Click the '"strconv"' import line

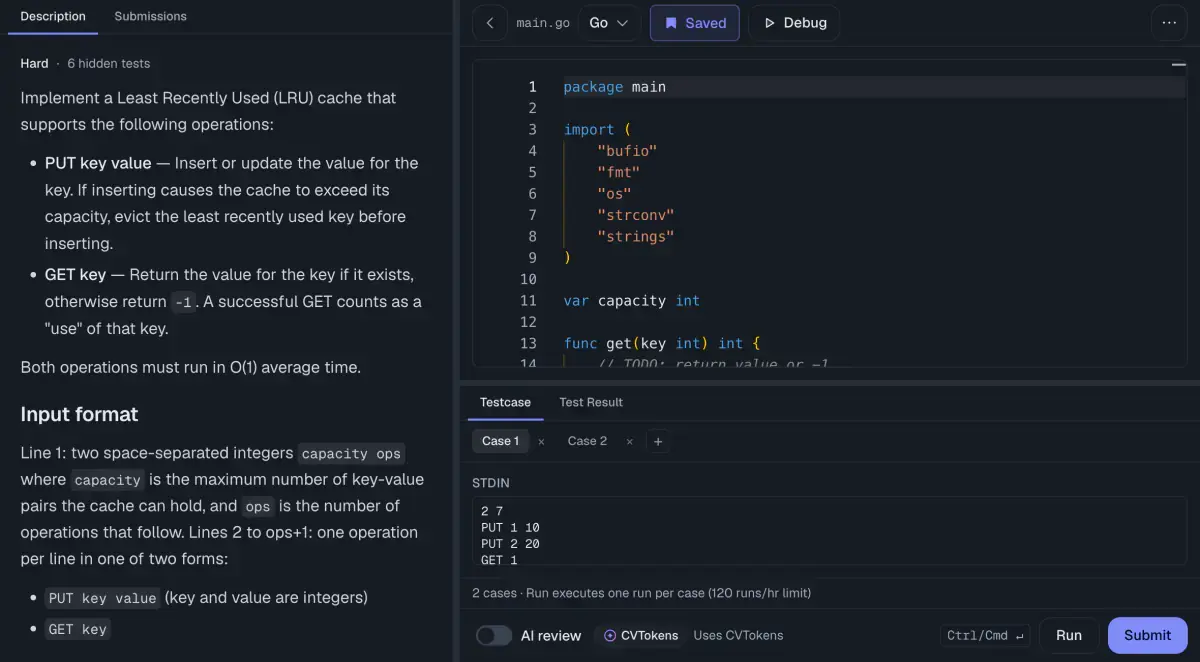636,215
